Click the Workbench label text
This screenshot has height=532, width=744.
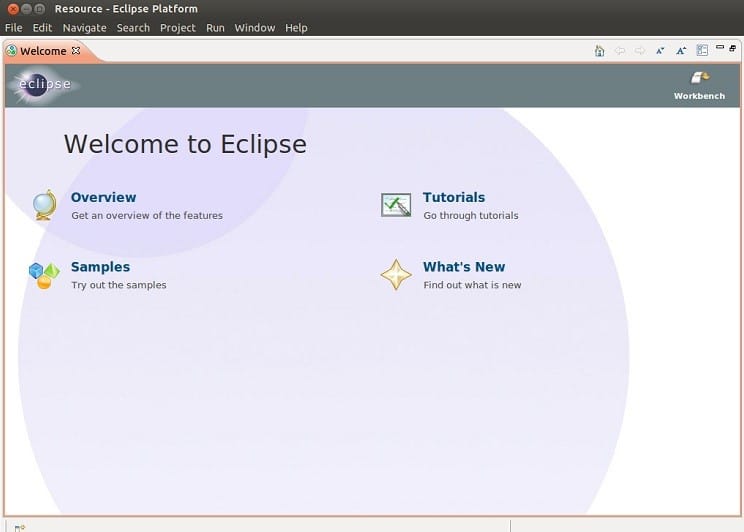point(699,96)
